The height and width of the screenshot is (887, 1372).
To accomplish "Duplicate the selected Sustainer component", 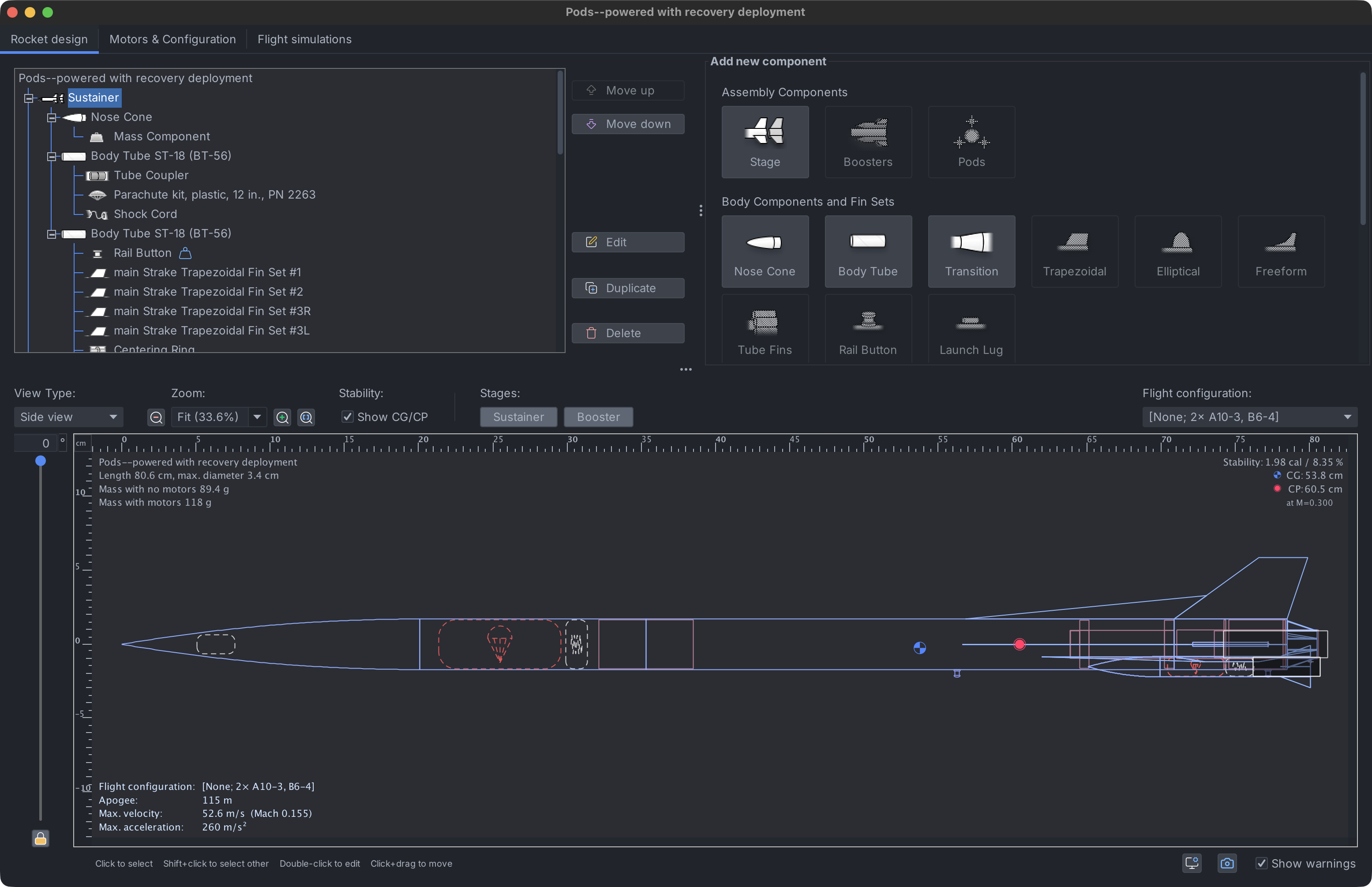I will [628, 288].
